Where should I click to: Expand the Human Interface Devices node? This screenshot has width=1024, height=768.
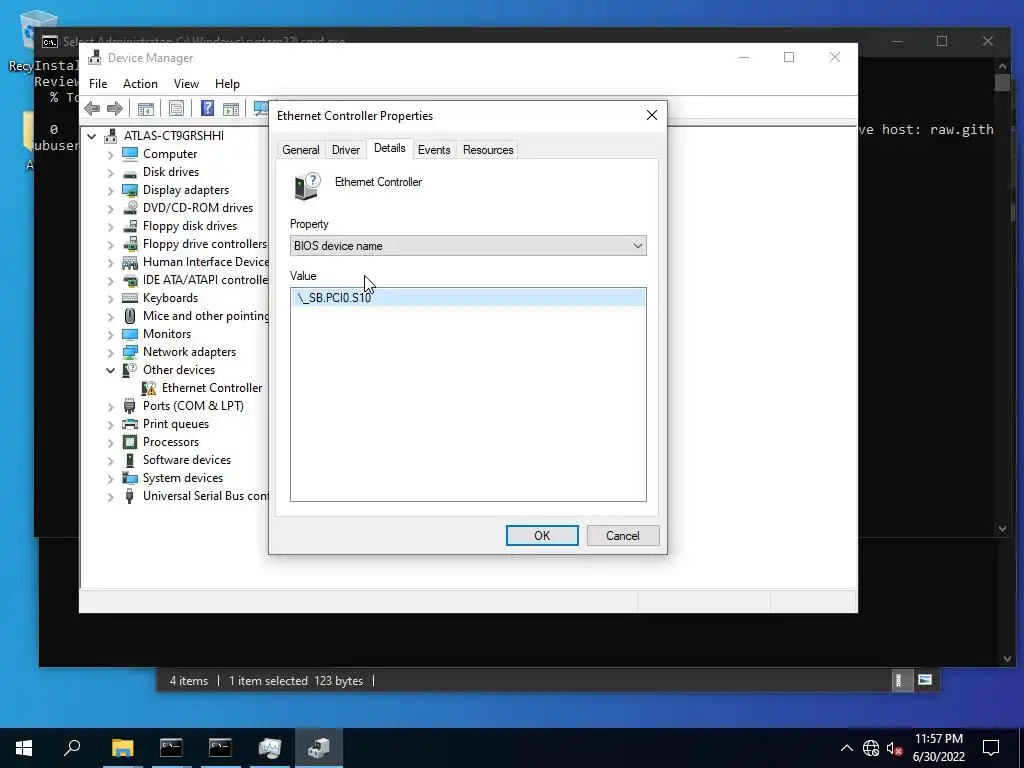coord(110,263)
